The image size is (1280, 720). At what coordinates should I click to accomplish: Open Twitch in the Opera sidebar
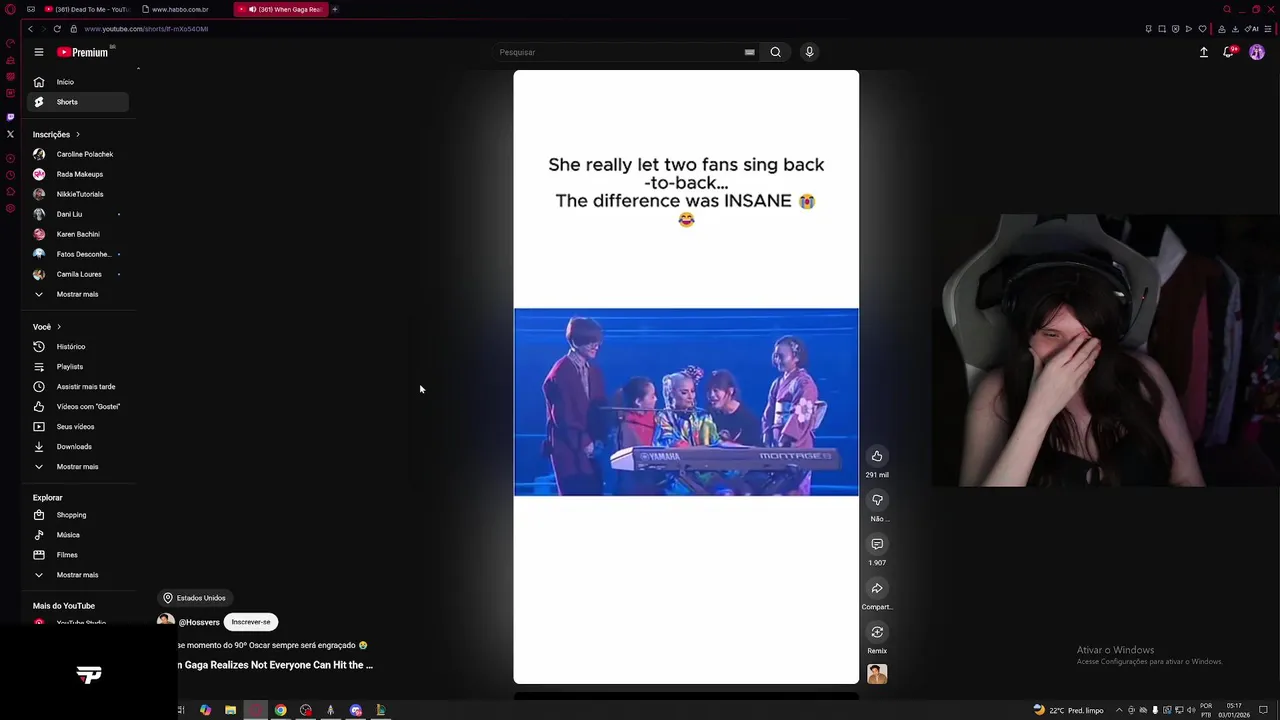(10, 117)
